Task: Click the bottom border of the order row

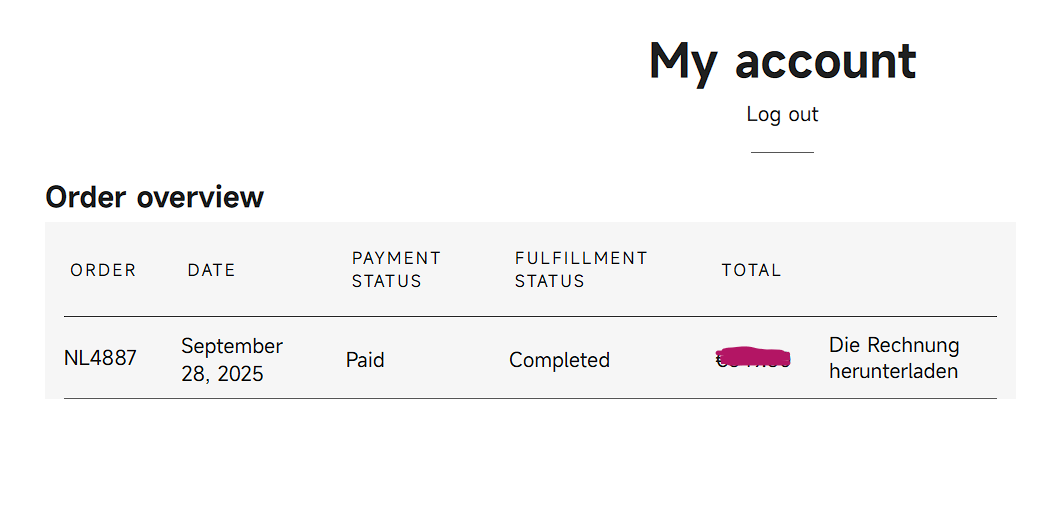Action: (x=530, y=398)
